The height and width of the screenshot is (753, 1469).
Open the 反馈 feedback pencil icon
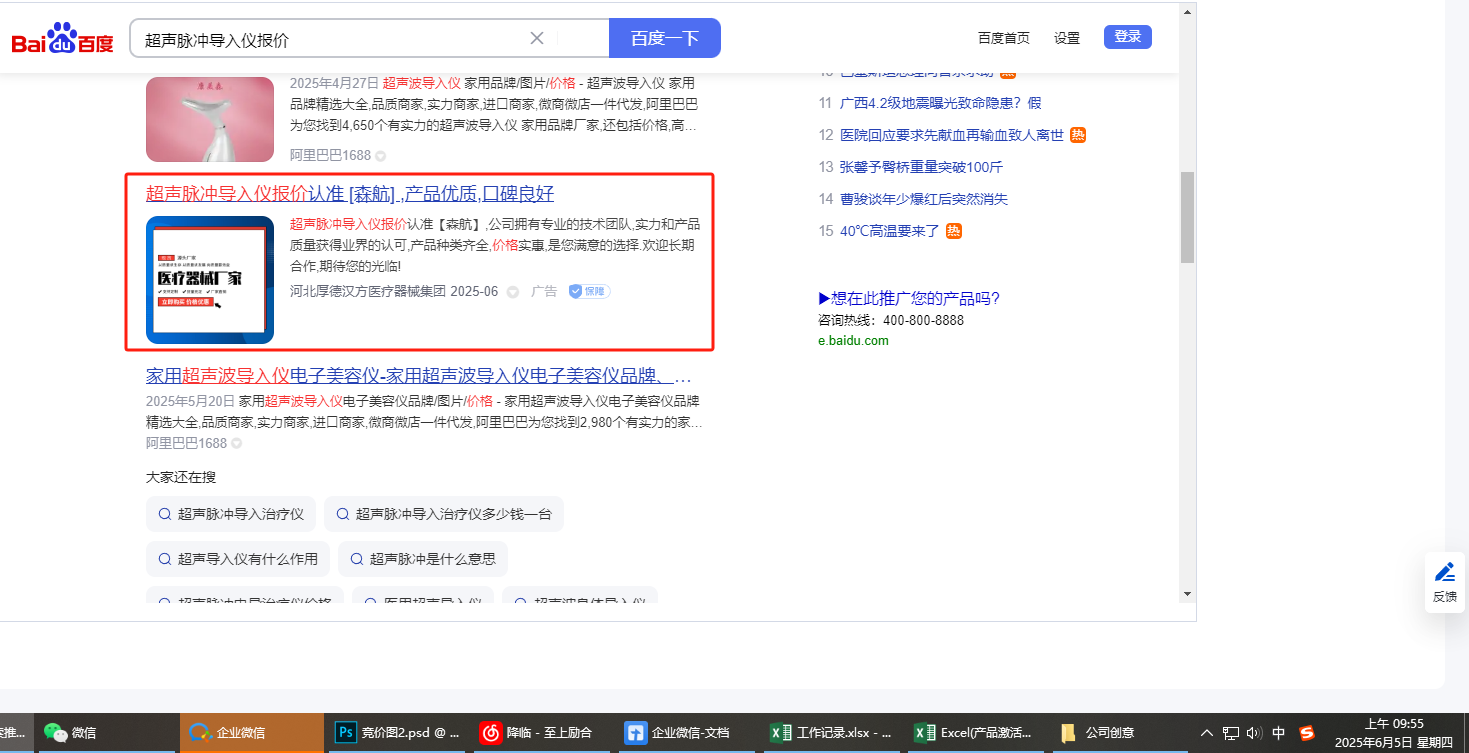[1444, 573]
